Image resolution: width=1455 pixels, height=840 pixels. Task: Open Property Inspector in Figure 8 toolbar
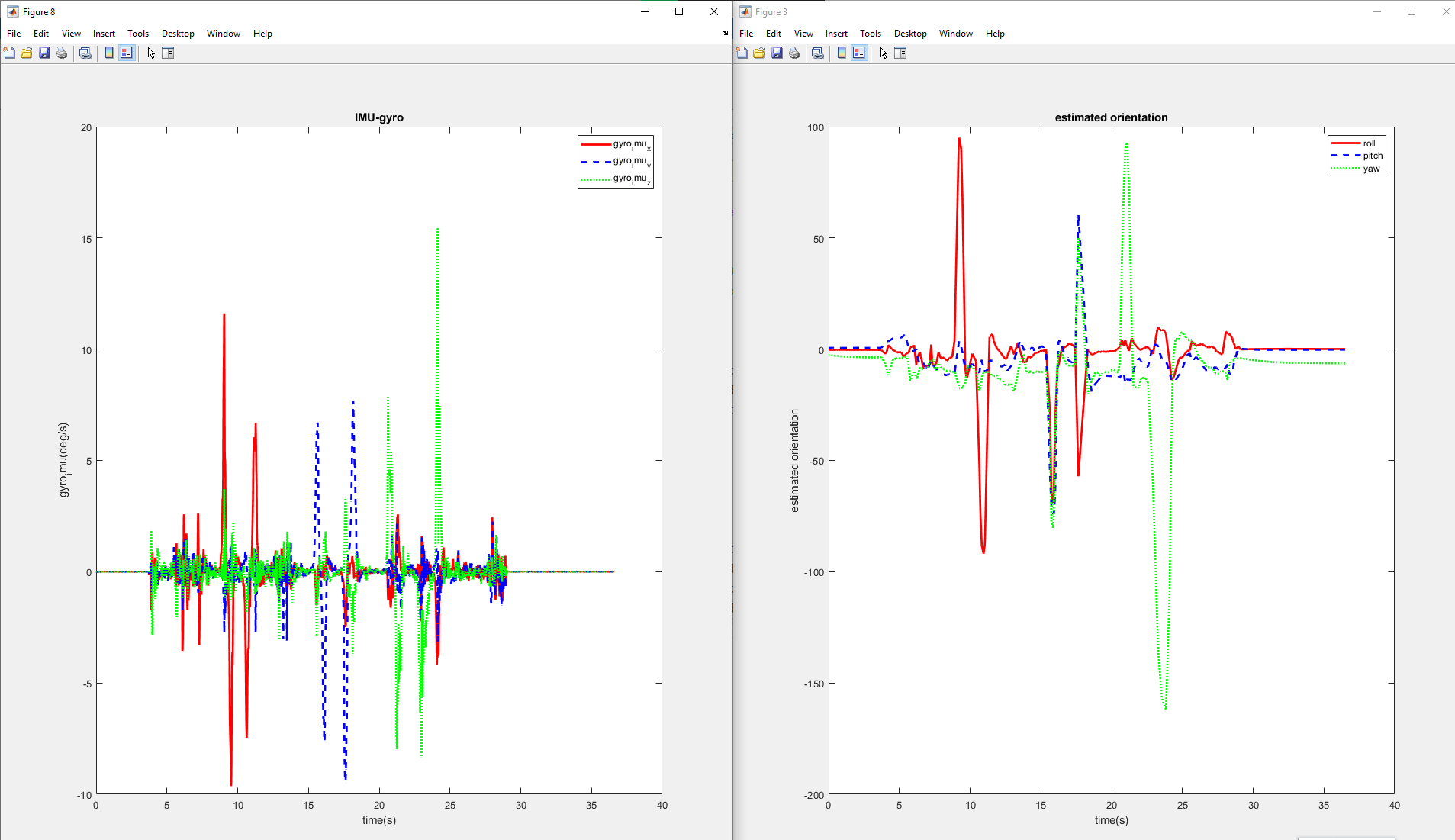pos(169,53)
